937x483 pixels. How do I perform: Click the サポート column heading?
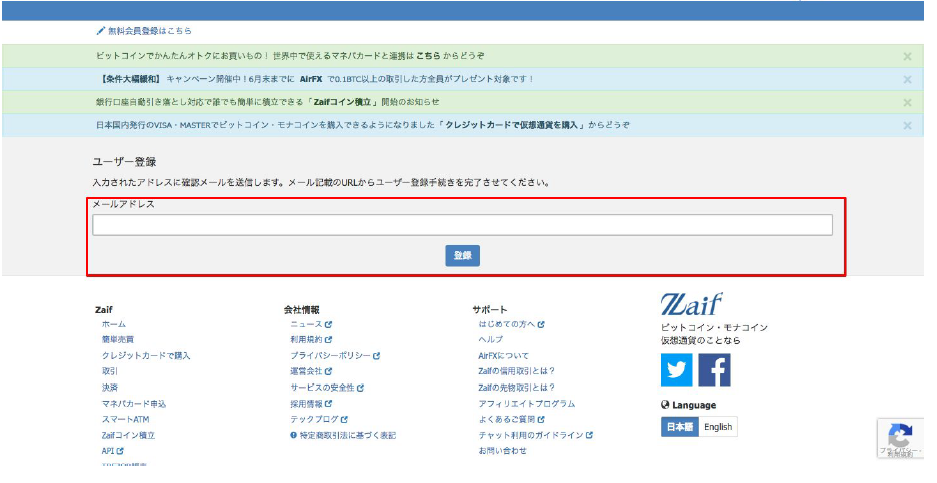click(x=489, y=310)
